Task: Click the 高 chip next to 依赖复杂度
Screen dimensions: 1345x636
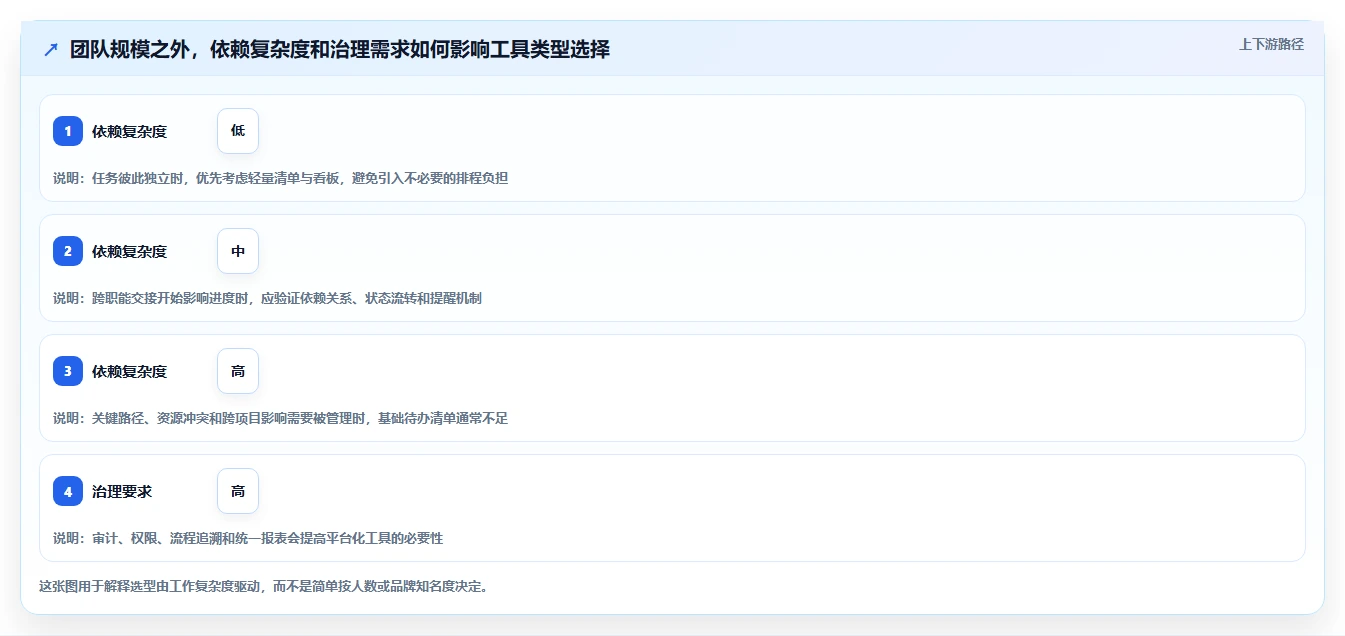Action: (x=238, y=371)
